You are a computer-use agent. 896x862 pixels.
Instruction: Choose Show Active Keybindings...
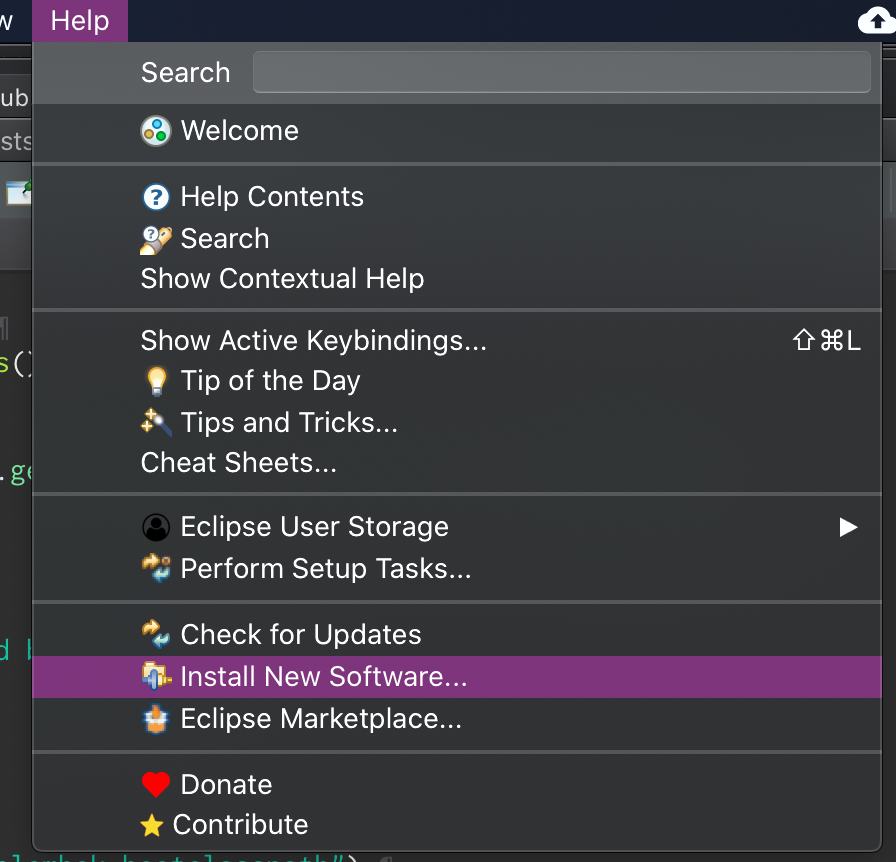coord(457,341)
